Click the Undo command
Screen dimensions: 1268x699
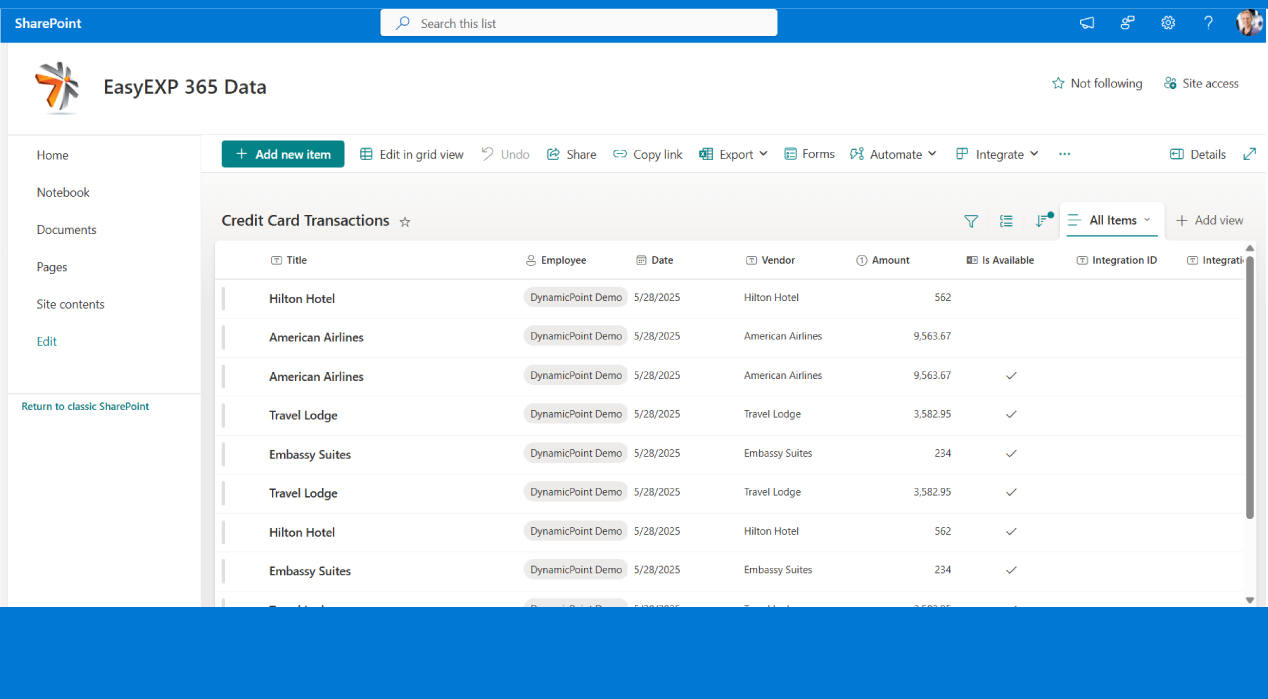click(x=505, y=154)
